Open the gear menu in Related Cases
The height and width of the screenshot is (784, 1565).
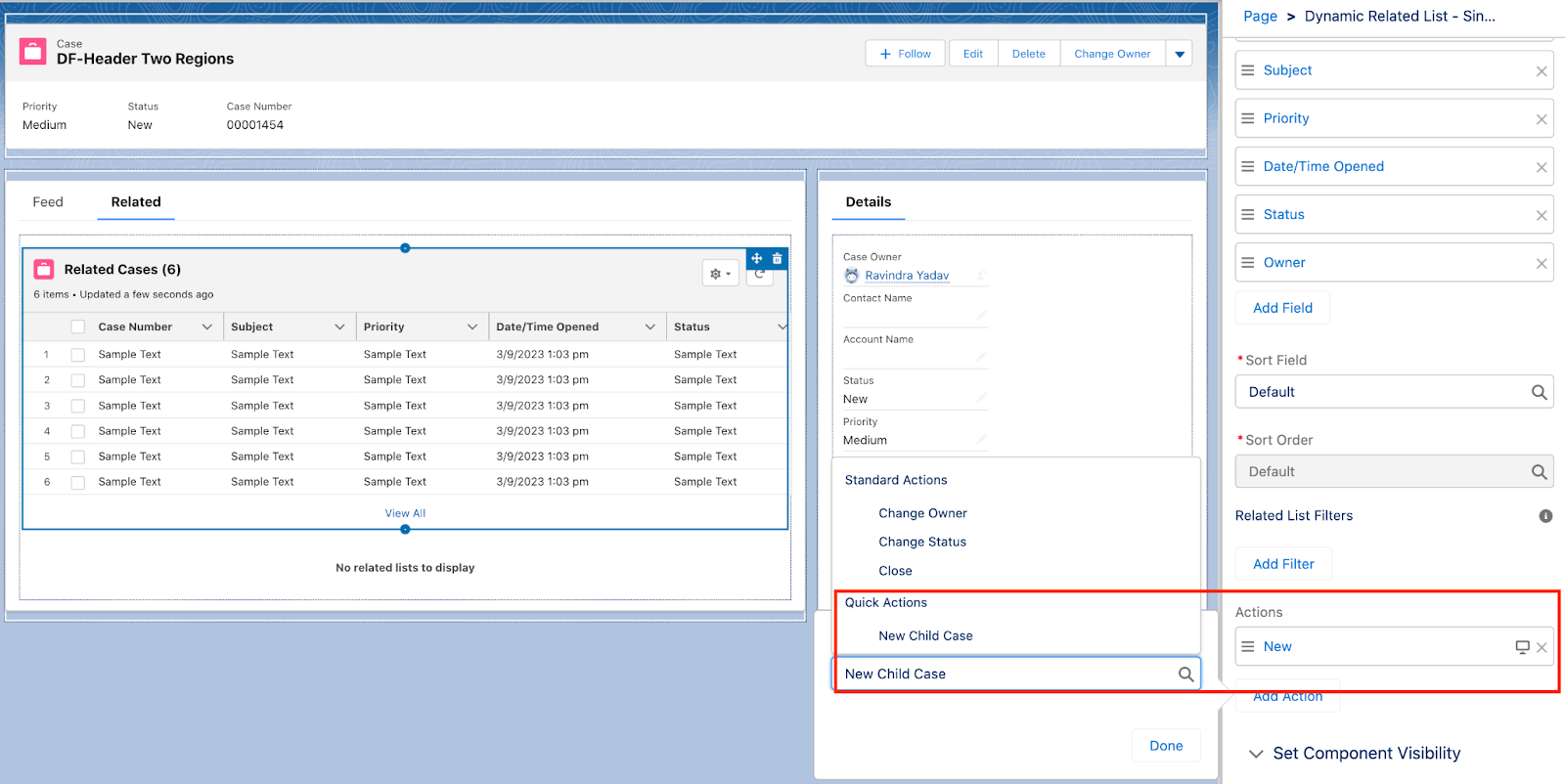click(720, 274)
